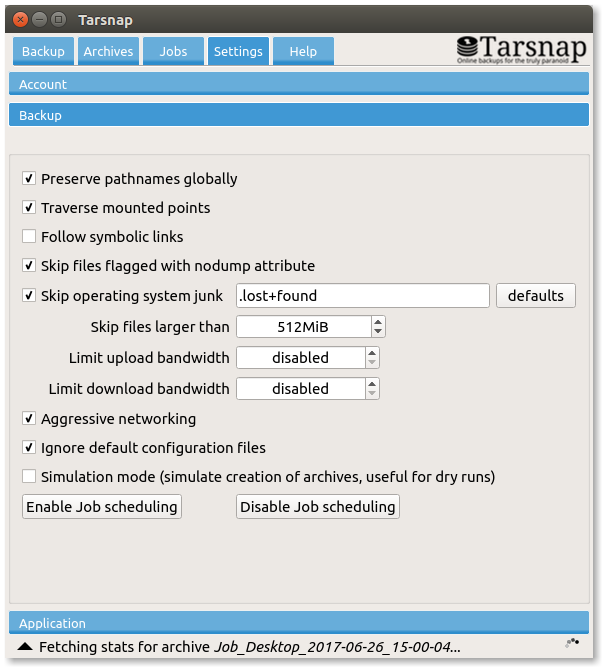Reset junk patterns with defaults button

pos(536,296)
